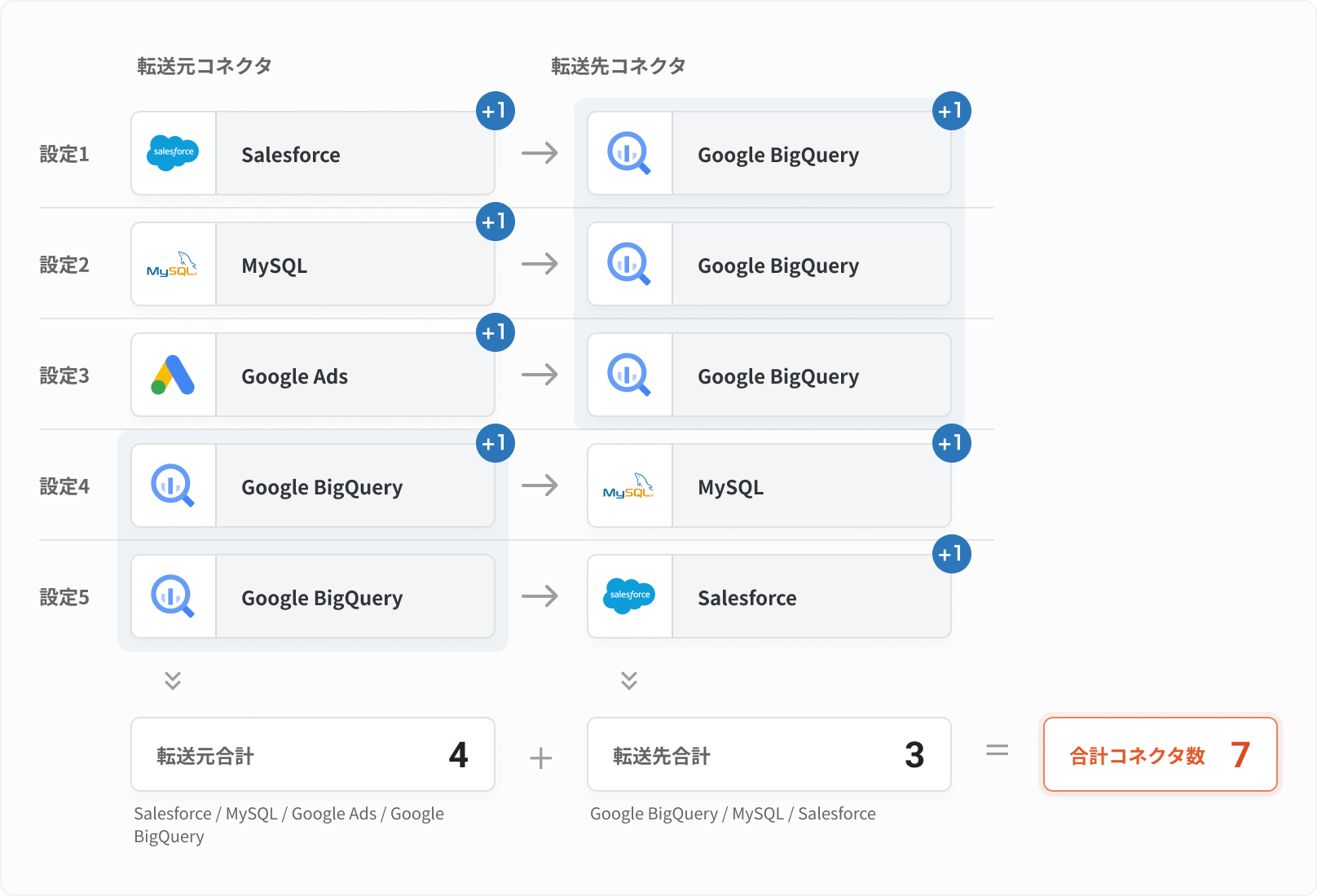Click the 設定1 row label
Screen dimensions: 1317x896
coord(64,154)
